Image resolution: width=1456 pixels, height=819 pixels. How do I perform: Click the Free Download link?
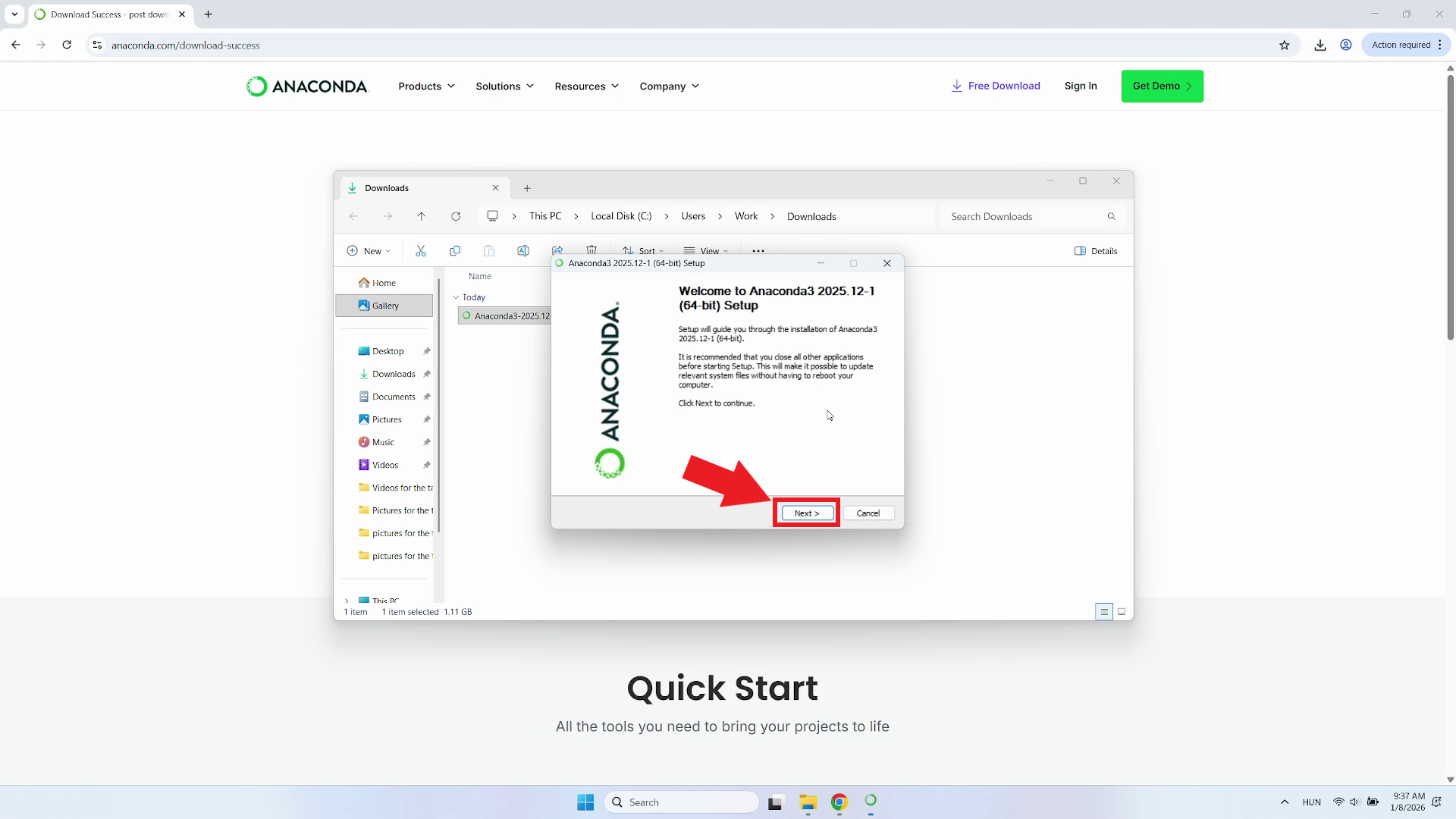coord(996,86)
